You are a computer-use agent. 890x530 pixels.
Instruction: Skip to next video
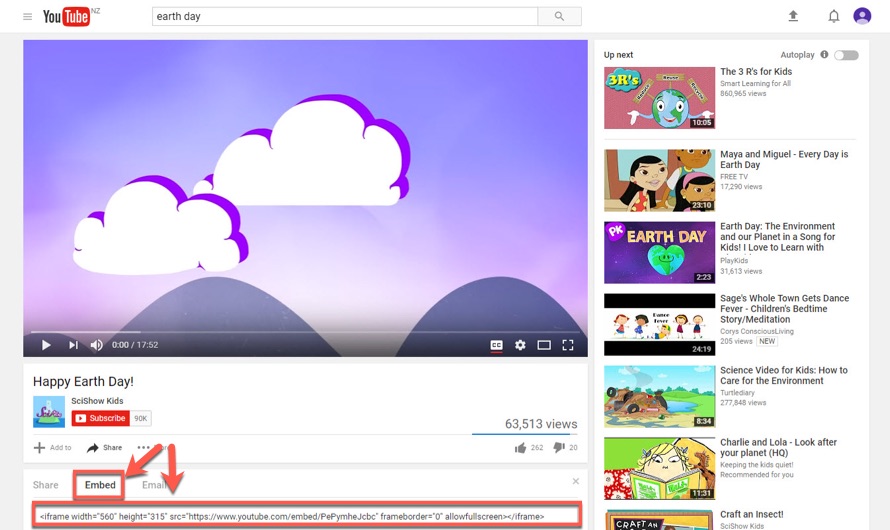(x=73, y=344)
